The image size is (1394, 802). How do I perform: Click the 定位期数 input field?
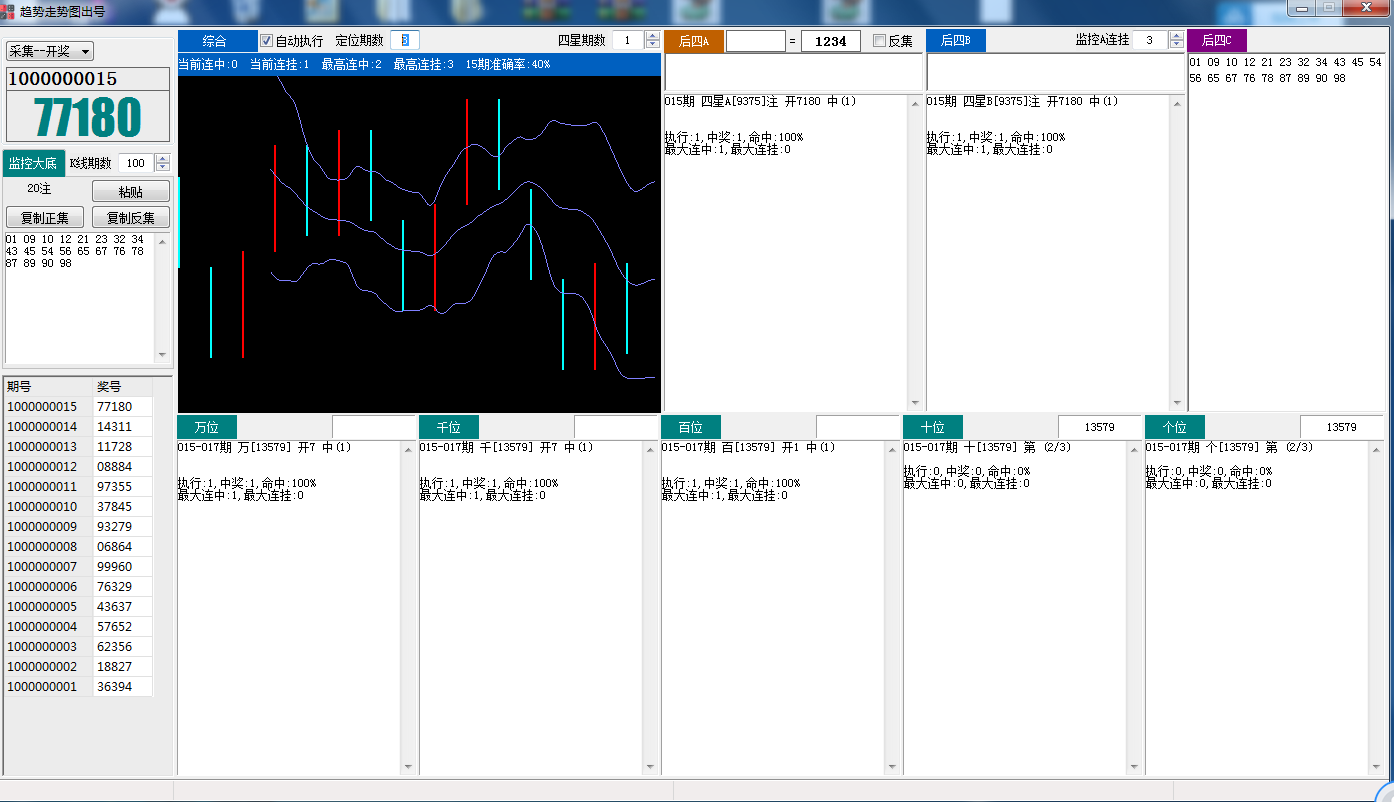[405, 40]
